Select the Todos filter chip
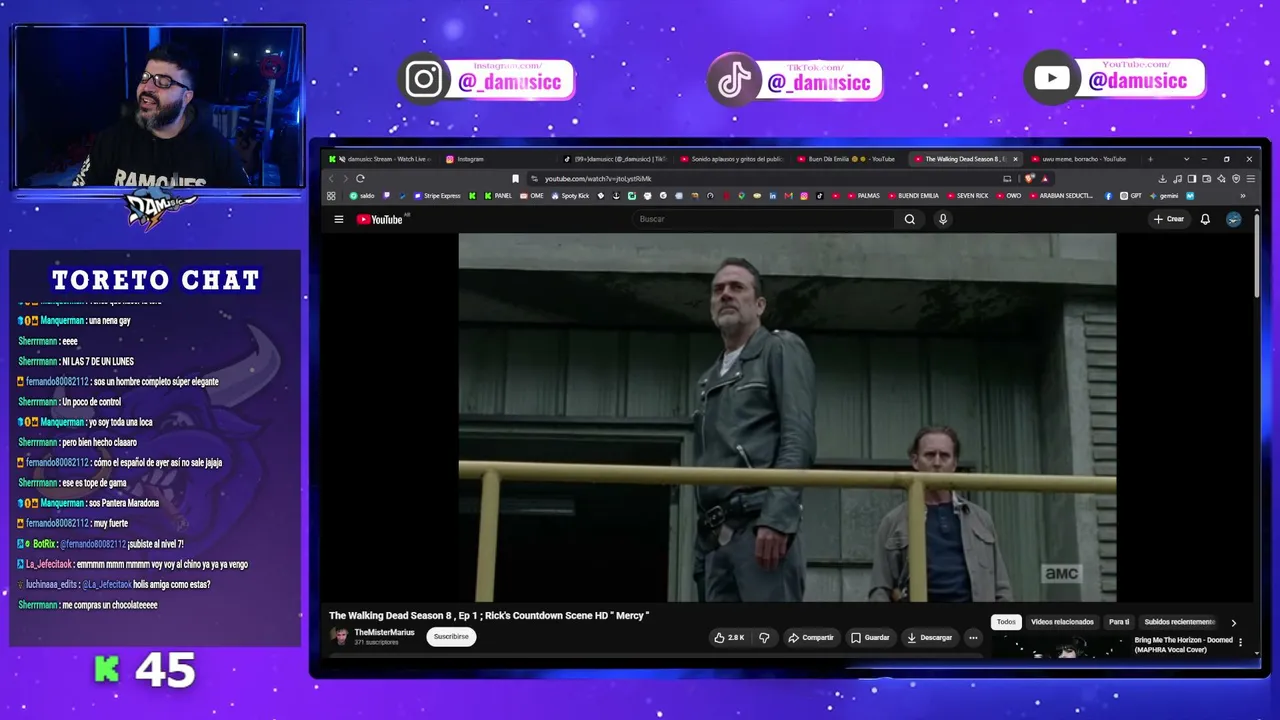 (x=1006, y=622)
